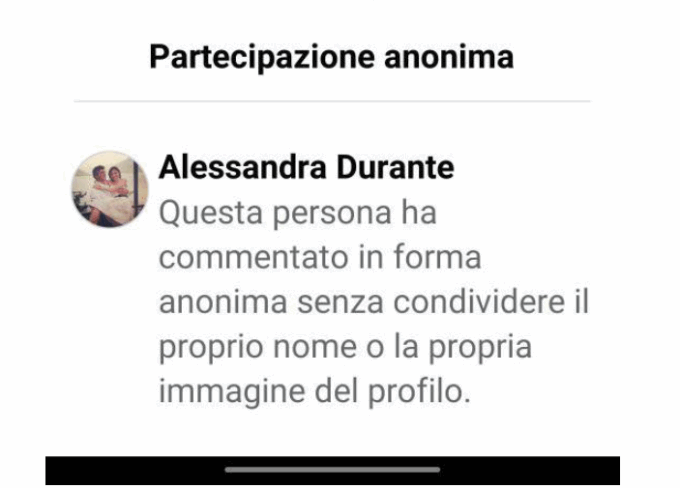Viewport: 680px width, 488px height.
Task: Click the word 'Partecipazione' in the header
Action: click(x=262, y=57)
